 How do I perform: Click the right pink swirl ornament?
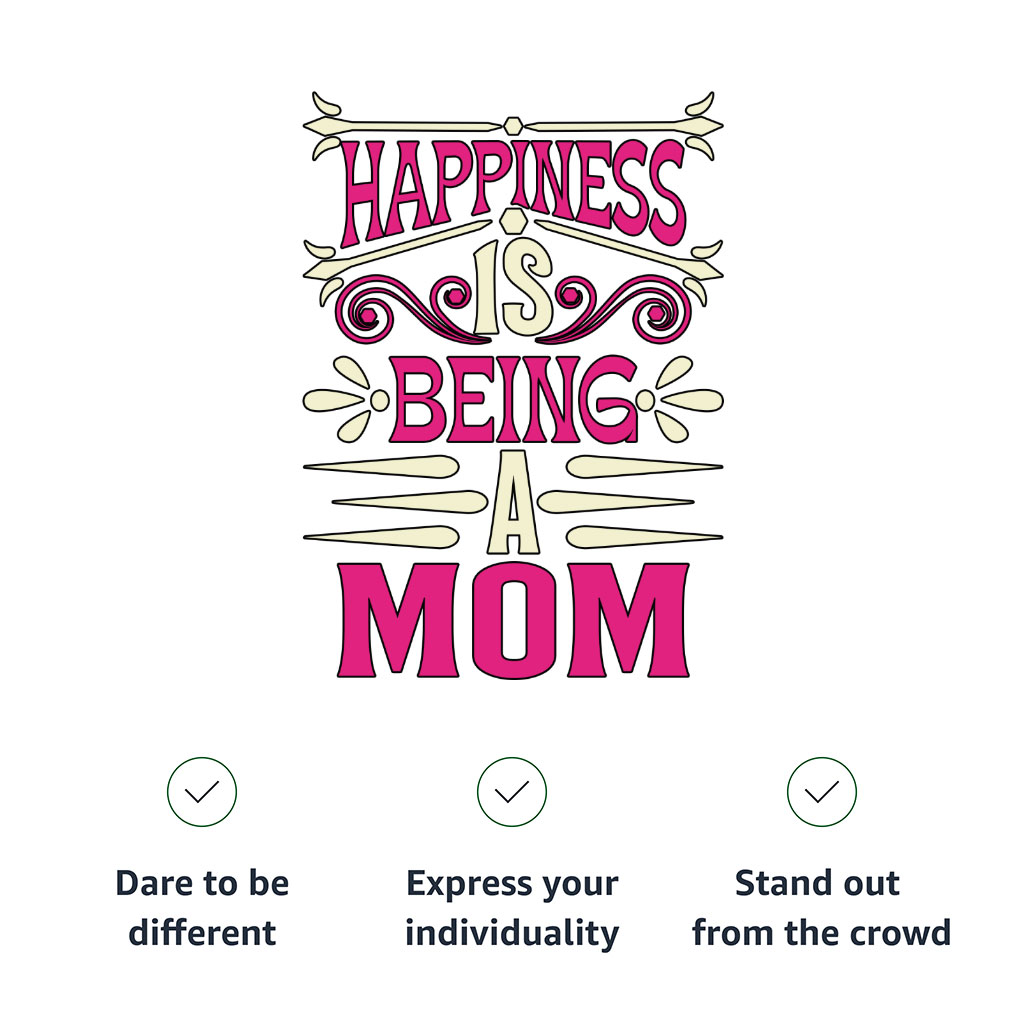click(x=614, y=309)
